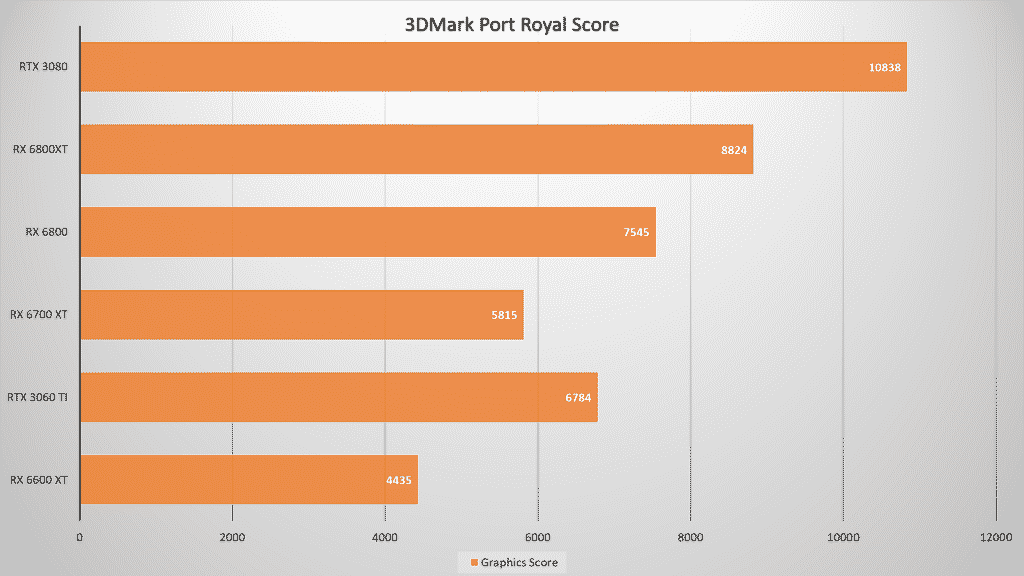Image resolution: width=1024 pixels, height=576 pixels.
Task: Click the data label 7545
Action: (636, 232)
